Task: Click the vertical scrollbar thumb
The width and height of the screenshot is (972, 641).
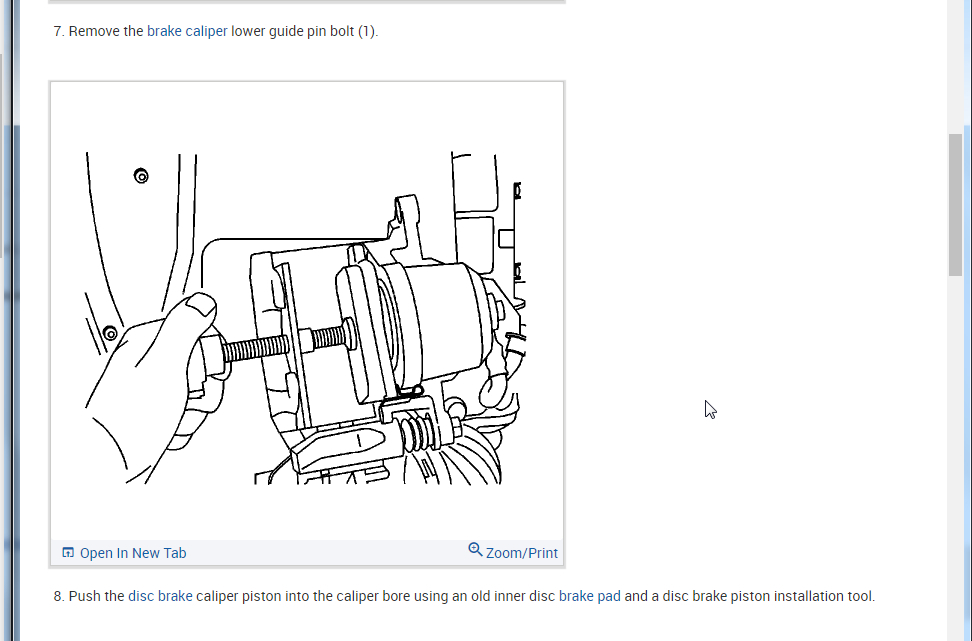Action: tap(955, 205)
